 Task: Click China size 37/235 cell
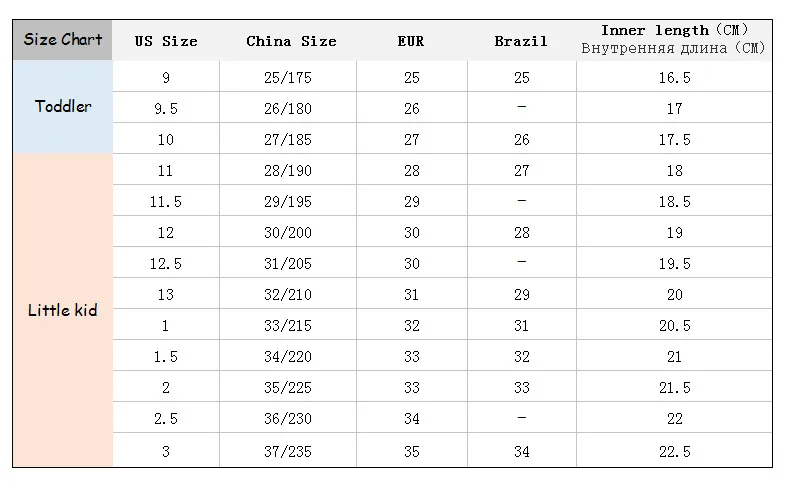pos(288,451)
